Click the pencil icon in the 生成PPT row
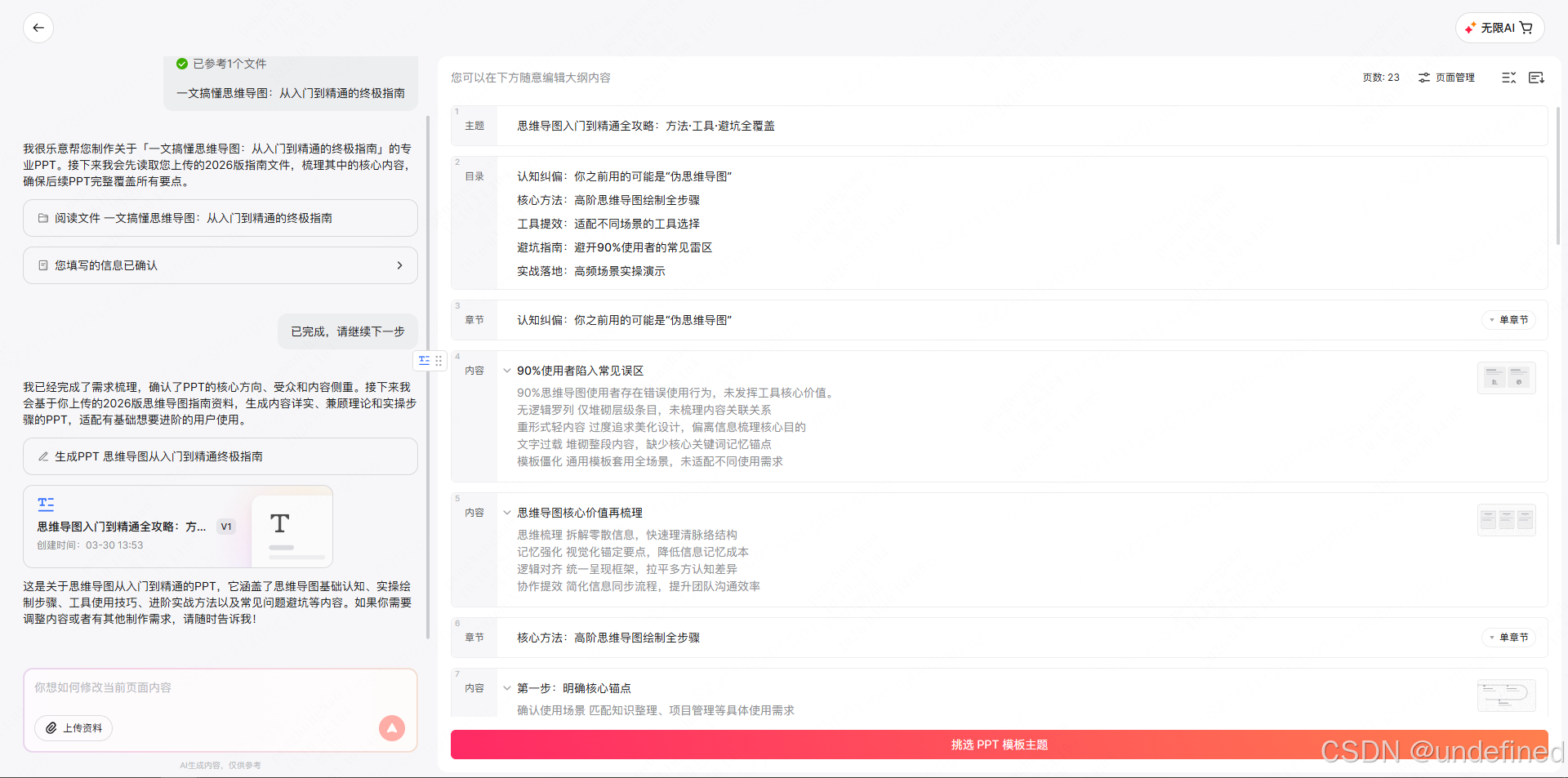This screenshot has width=1568, height=778. (x=43, y=456)
